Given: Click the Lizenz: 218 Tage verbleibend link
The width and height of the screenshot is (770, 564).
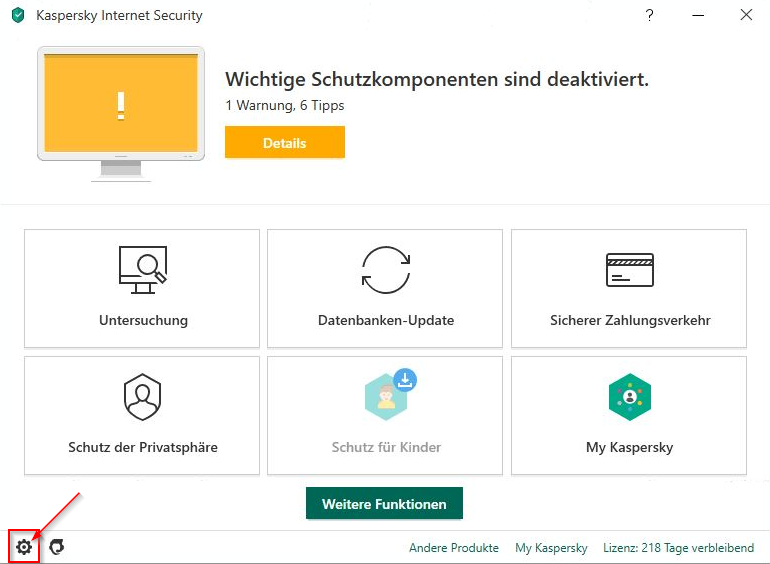Looking at the screenshot, I should point(679,548).
